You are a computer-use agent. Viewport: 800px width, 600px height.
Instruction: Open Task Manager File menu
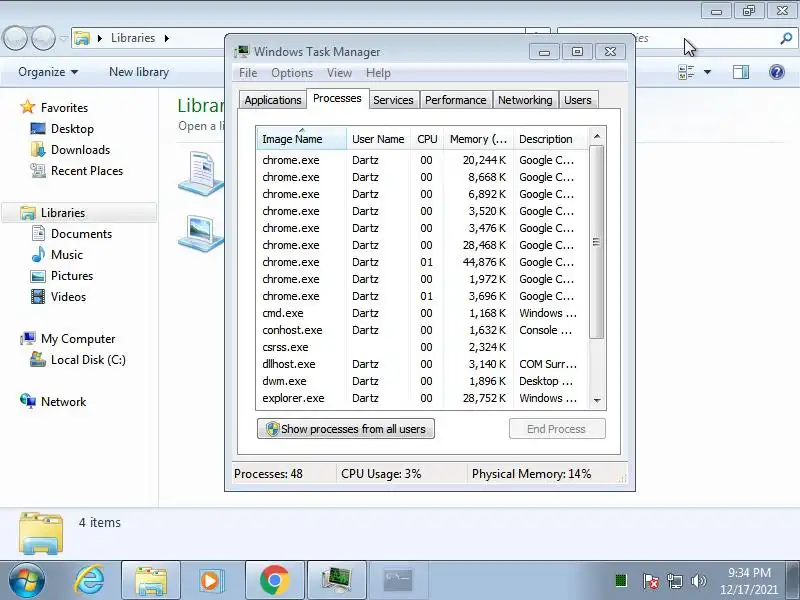(x=248, y=73)
